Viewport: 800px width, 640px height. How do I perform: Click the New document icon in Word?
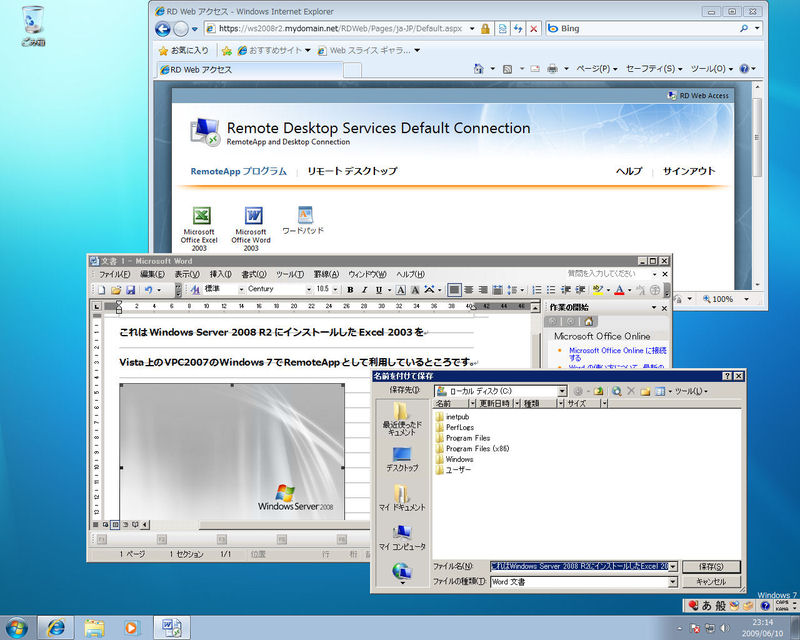click(x=102, y=290)
